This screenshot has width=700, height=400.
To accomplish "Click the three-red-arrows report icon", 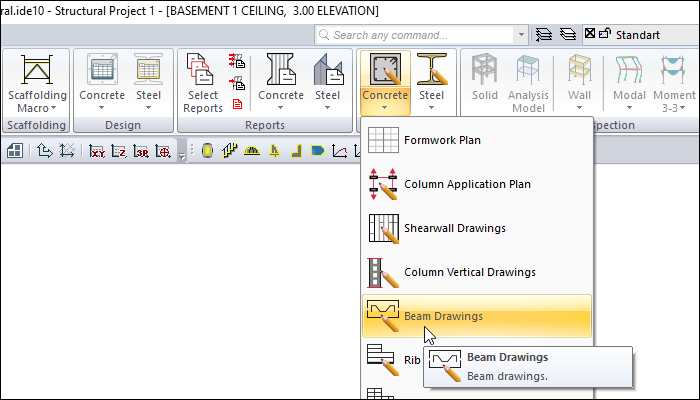I will tap(237, 60).
